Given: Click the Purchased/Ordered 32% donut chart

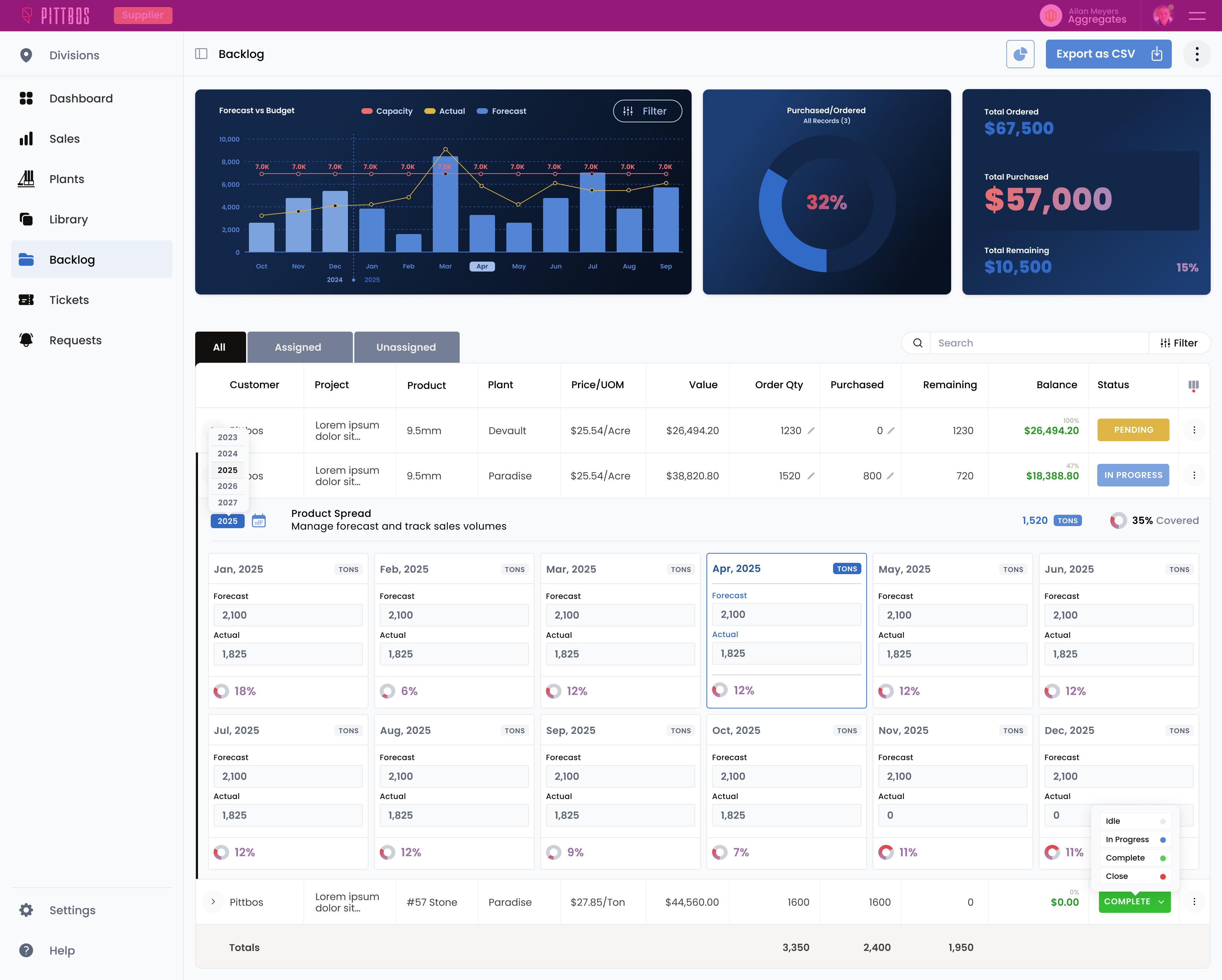Looking at the screenshot, I should coord(826,202).
